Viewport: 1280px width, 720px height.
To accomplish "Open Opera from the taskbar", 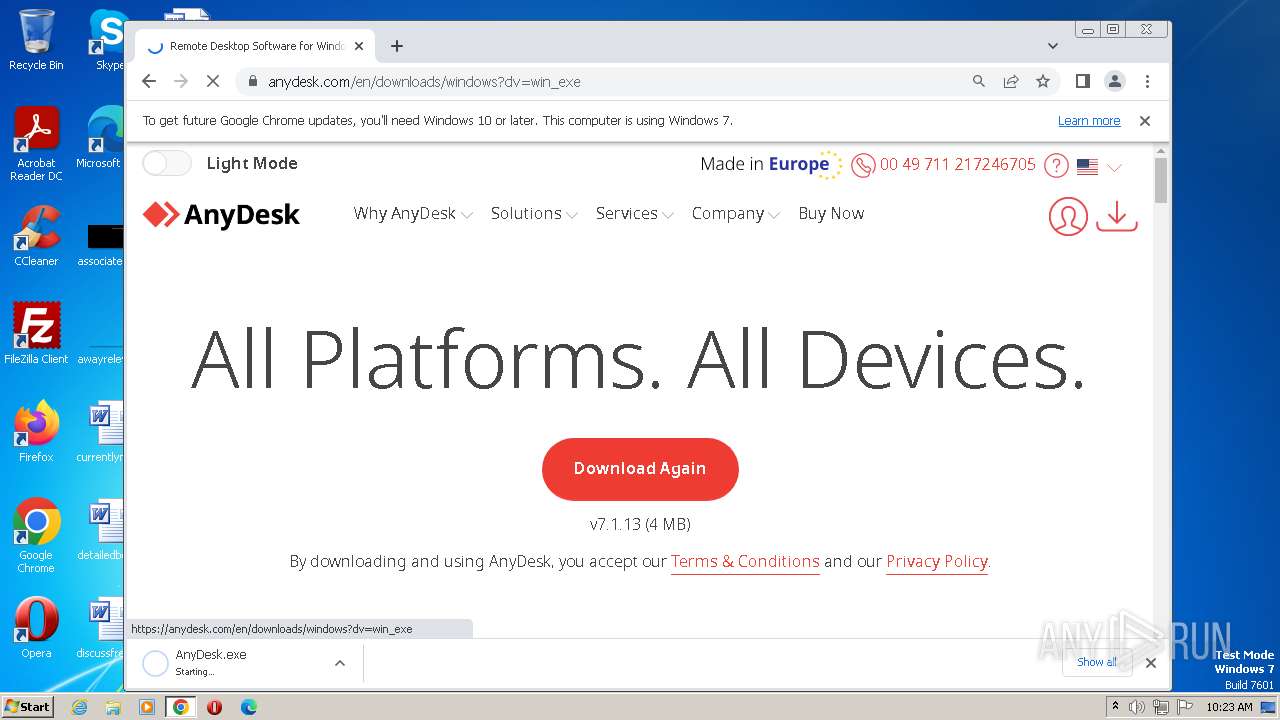I will 214,707.
